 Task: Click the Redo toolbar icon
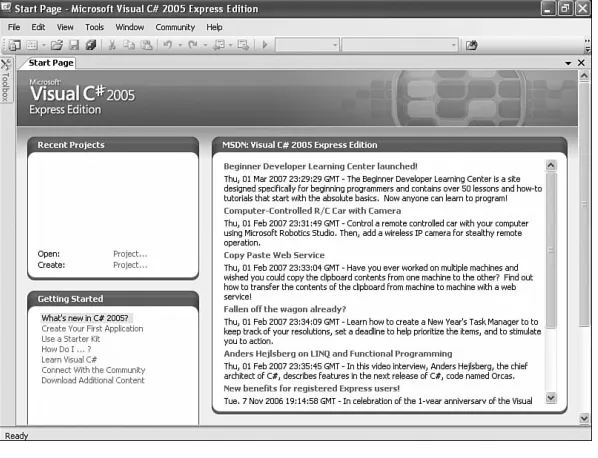pos(193,45)
